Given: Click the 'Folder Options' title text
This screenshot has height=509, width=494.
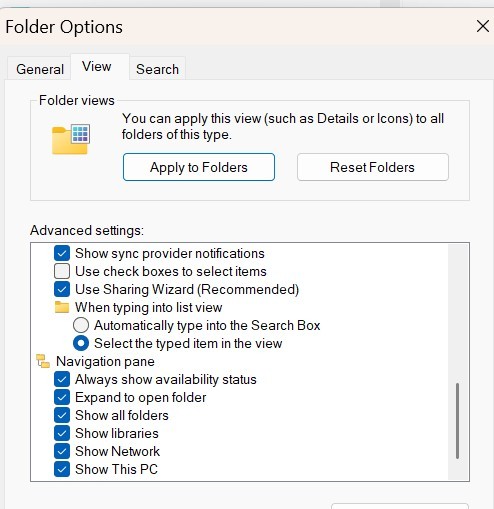Looking at the screenshot, I should pyautogui.click(x=64, y=27).
